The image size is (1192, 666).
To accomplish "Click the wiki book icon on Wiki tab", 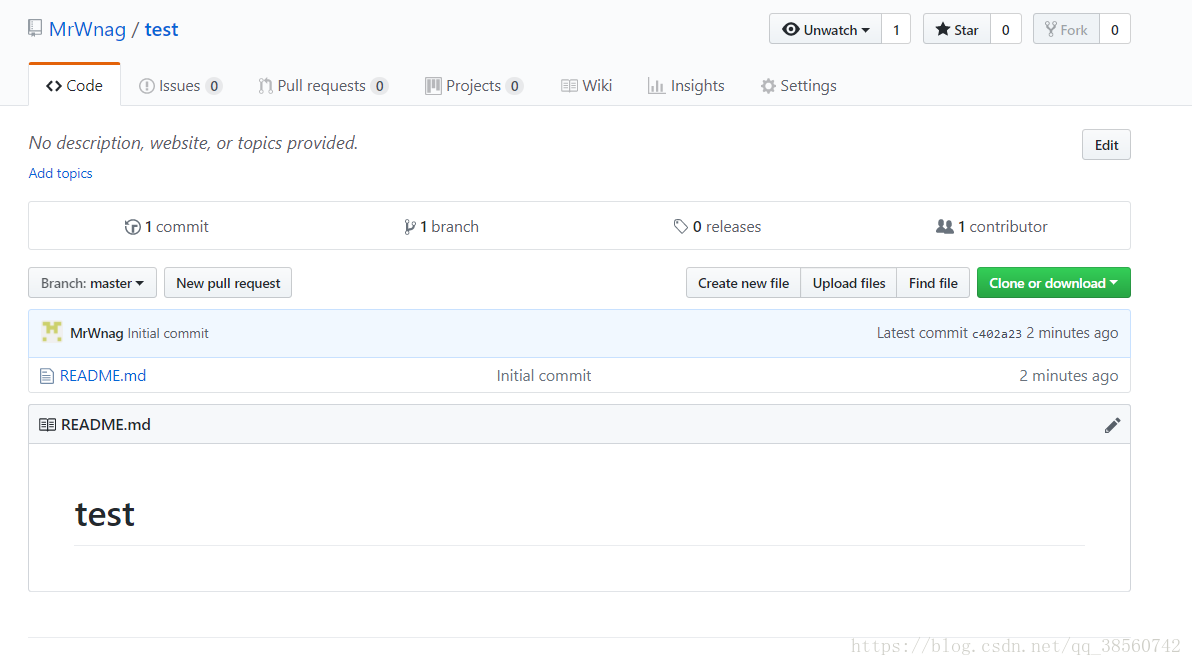I will pos(569,86).
